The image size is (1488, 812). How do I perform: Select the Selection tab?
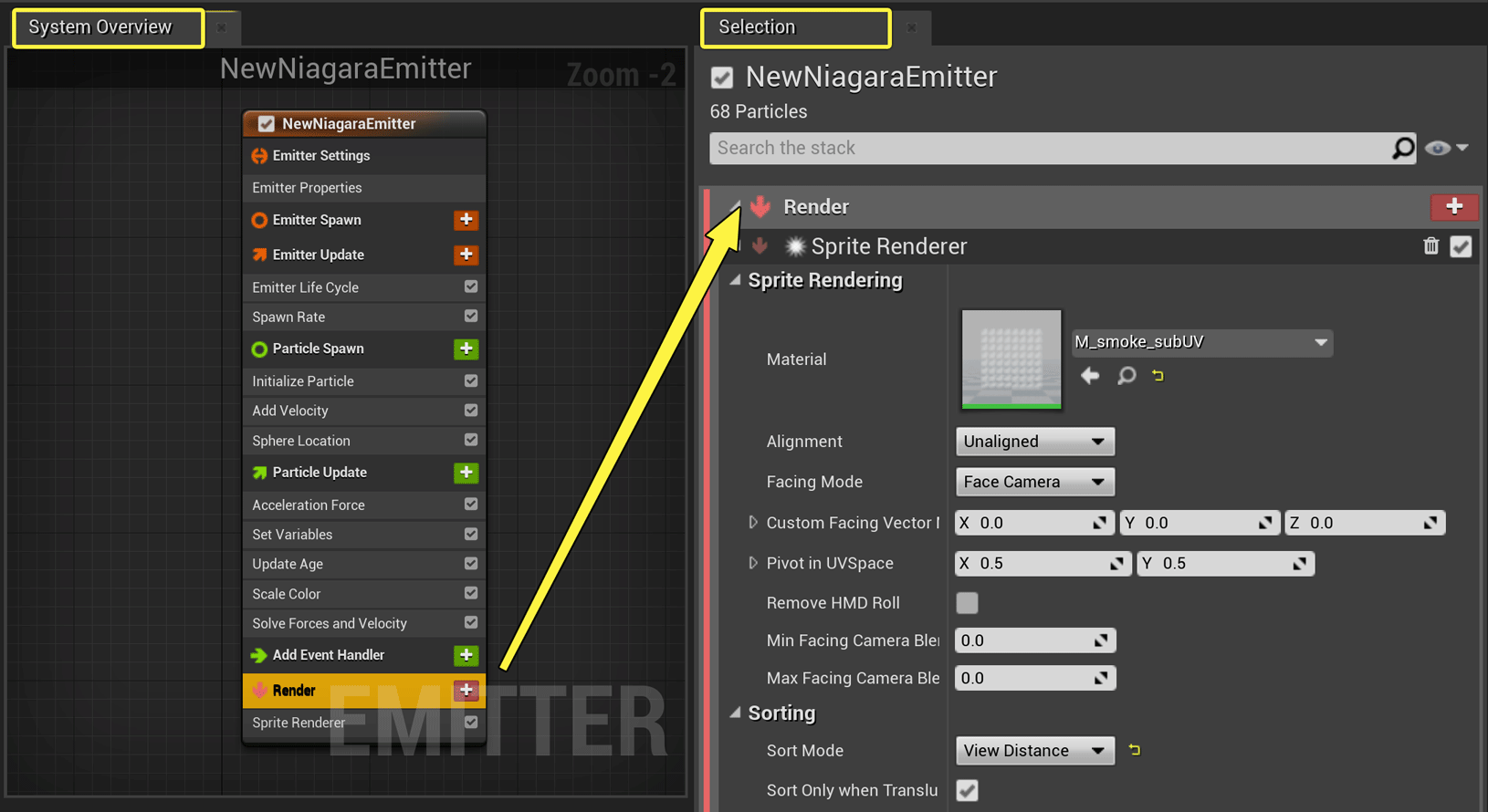coord(795,27)
